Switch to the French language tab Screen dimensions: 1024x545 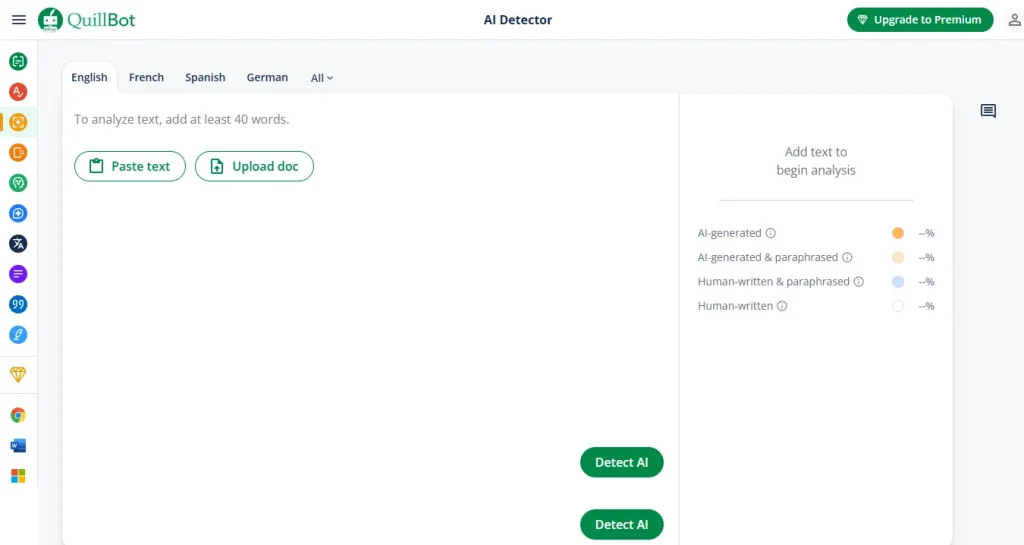146,77
